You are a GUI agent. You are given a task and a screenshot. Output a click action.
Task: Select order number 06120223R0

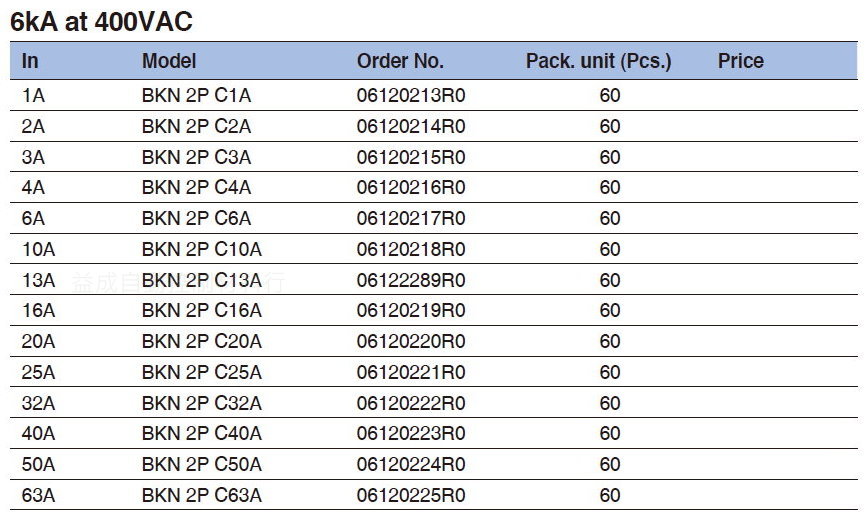pyautogui.click(x=411, y=432)
